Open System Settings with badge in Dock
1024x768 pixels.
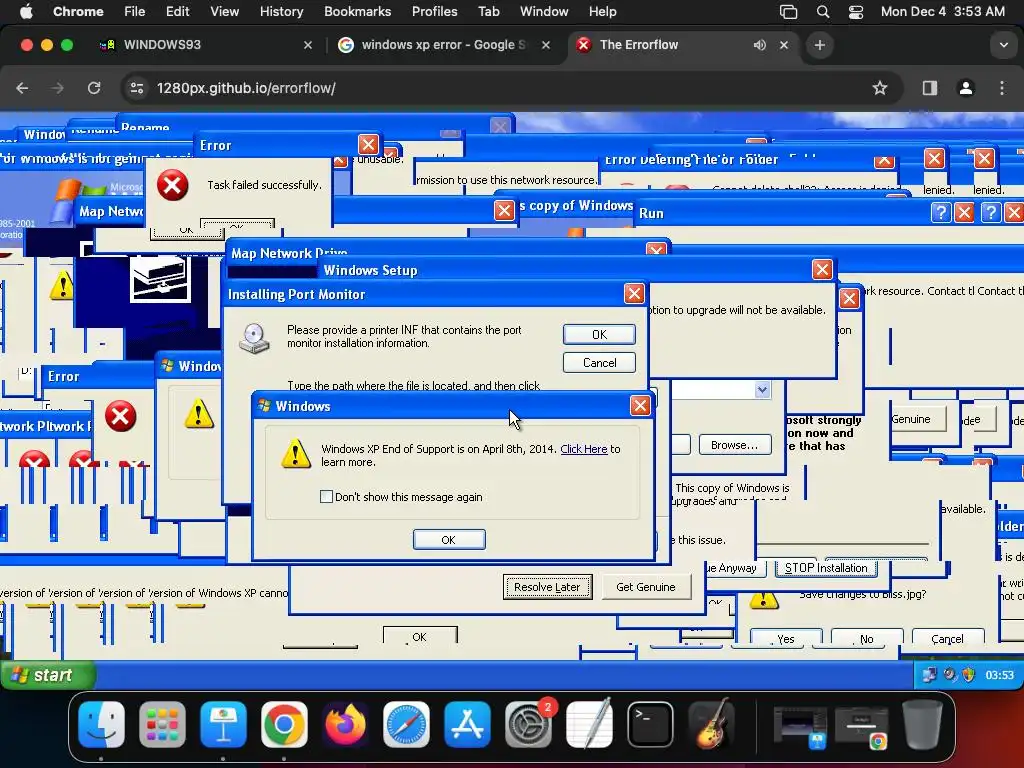pyautogui.click(x=528, y=724)
